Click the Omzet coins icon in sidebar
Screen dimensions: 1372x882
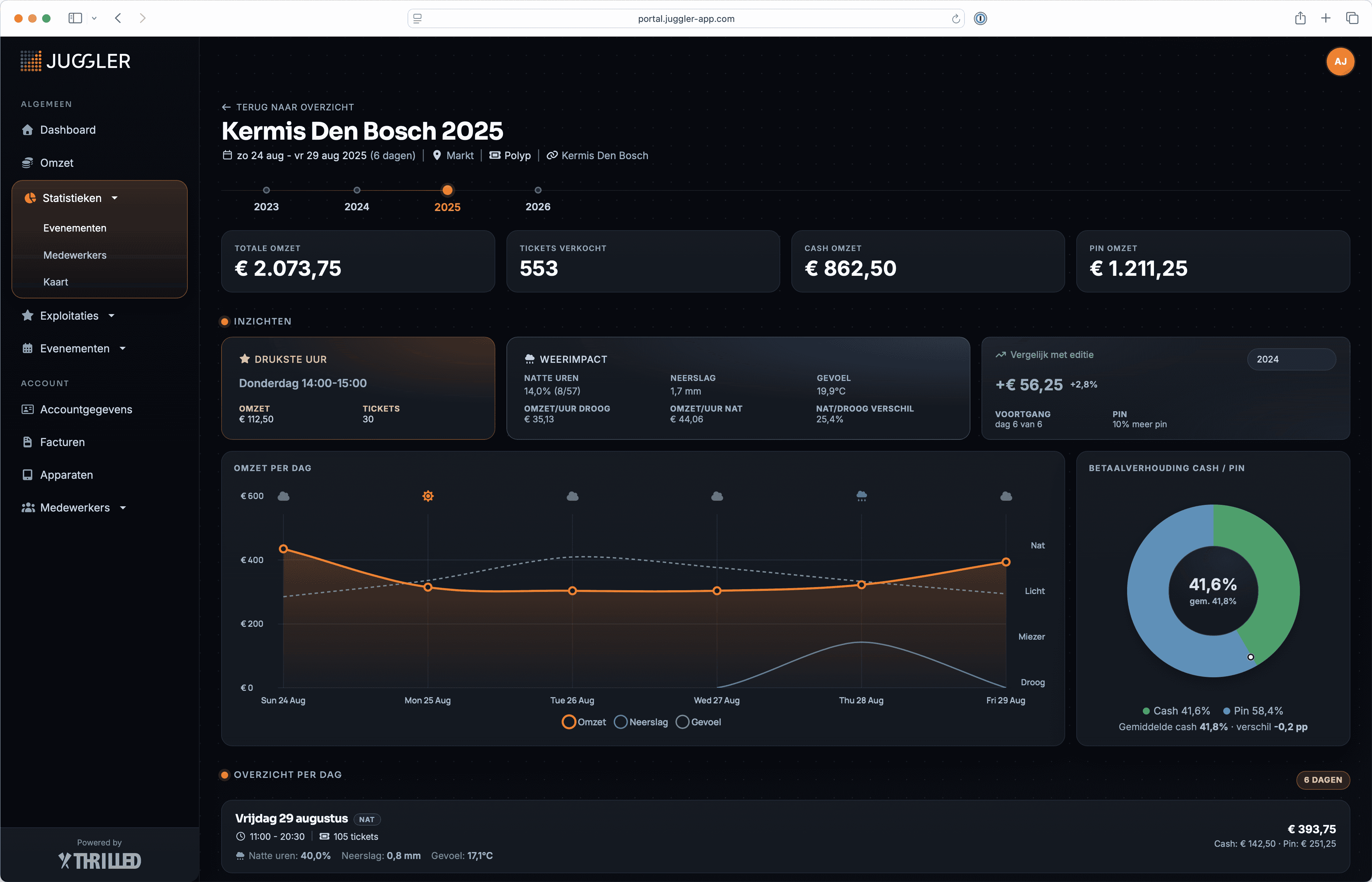tap(28, 163)
